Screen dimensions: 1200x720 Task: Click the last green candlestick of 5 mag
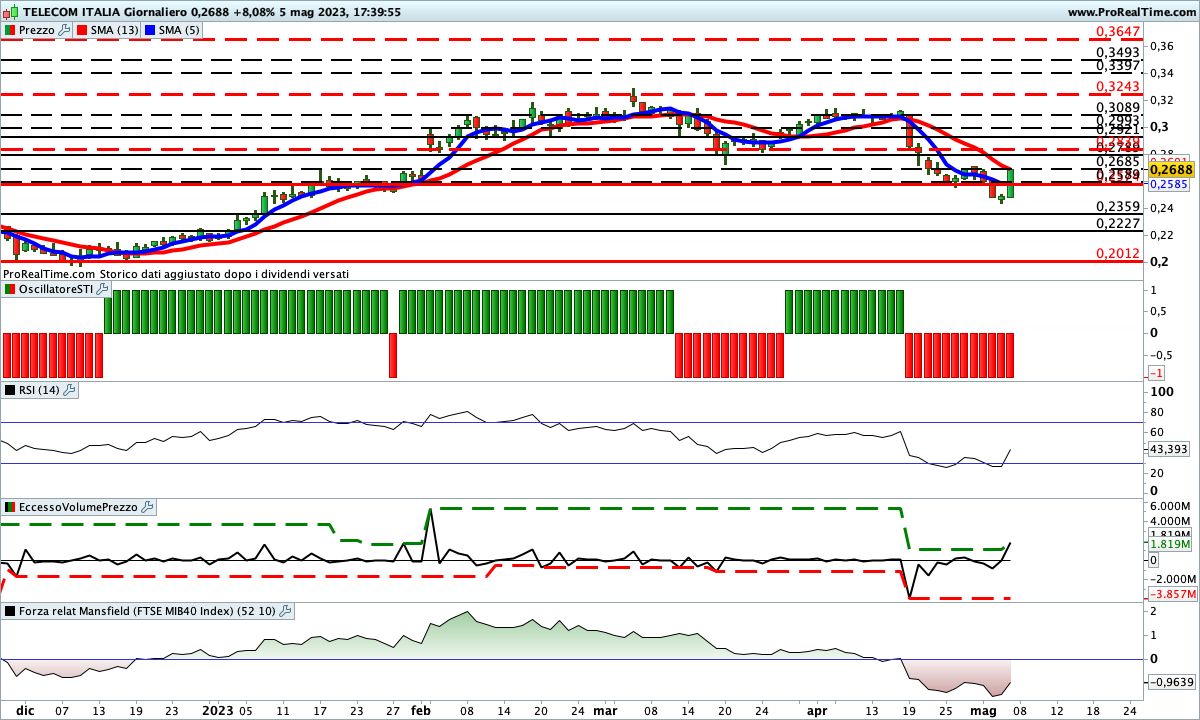coord(1011,183)
